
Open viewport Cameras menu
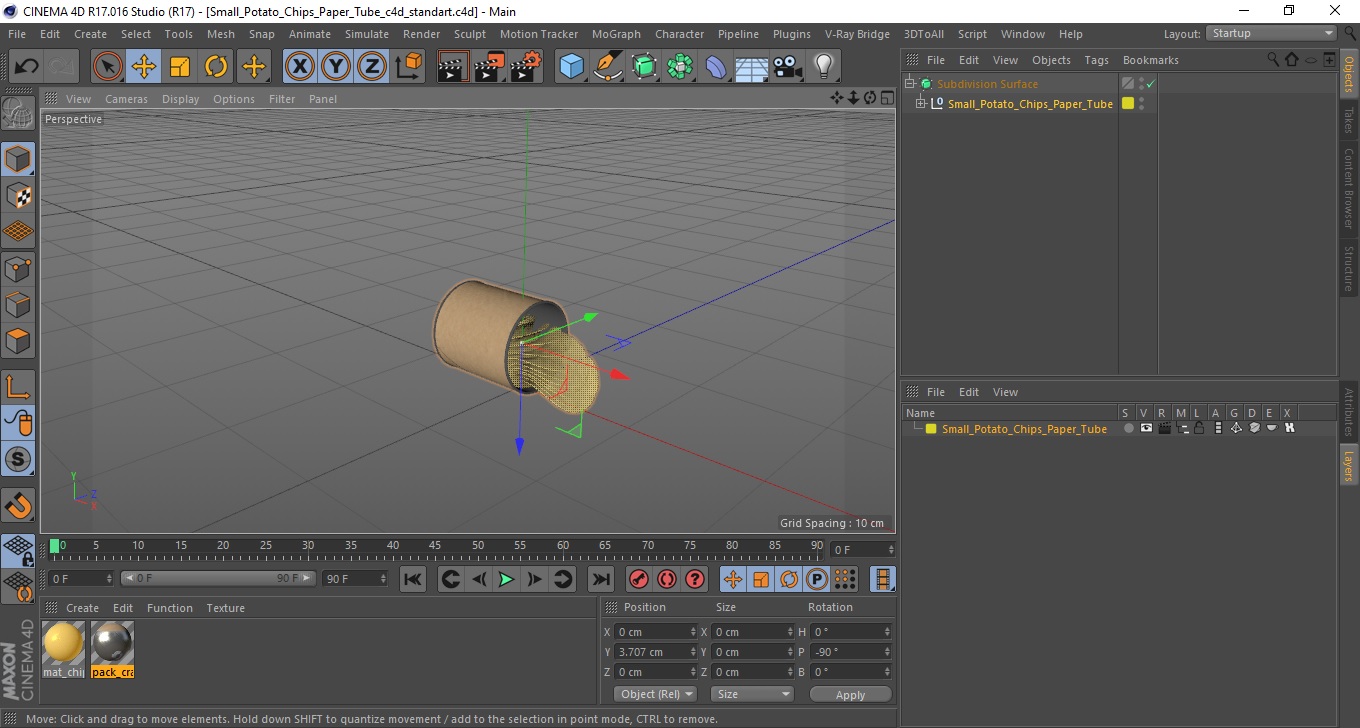tap(126, 99)
